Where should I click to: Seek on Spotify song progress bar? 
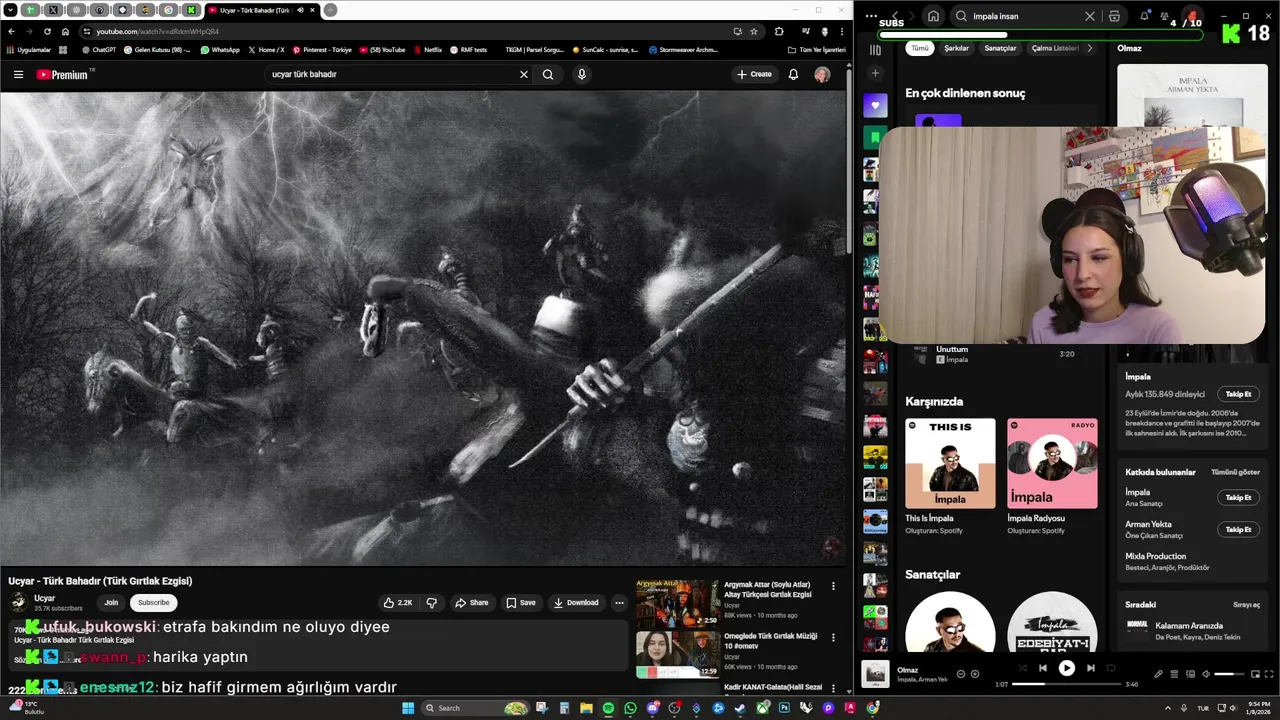point(1066,684)
